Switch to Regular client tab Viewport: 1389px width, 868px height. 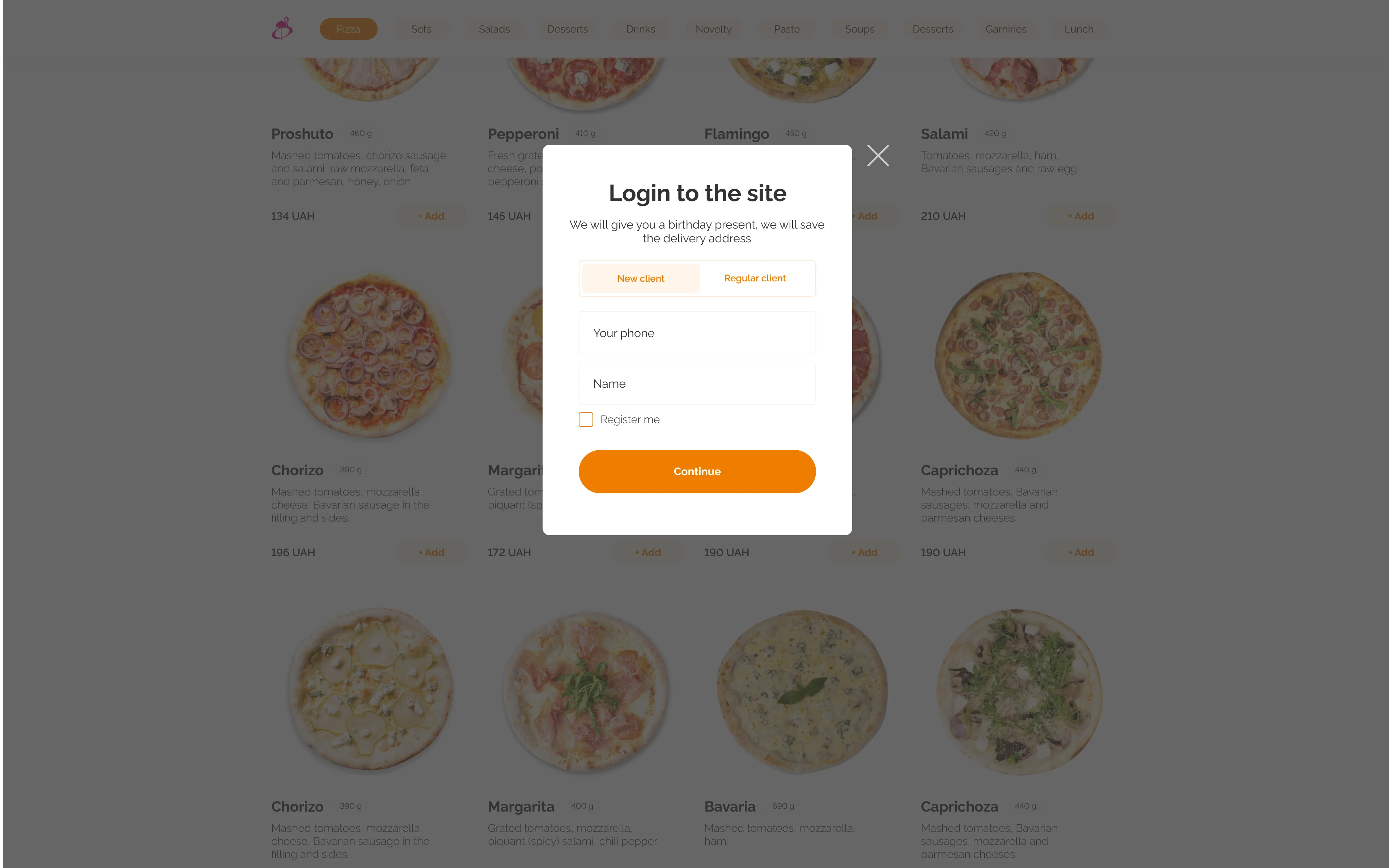pyautogui.click(x=755, y=278)
